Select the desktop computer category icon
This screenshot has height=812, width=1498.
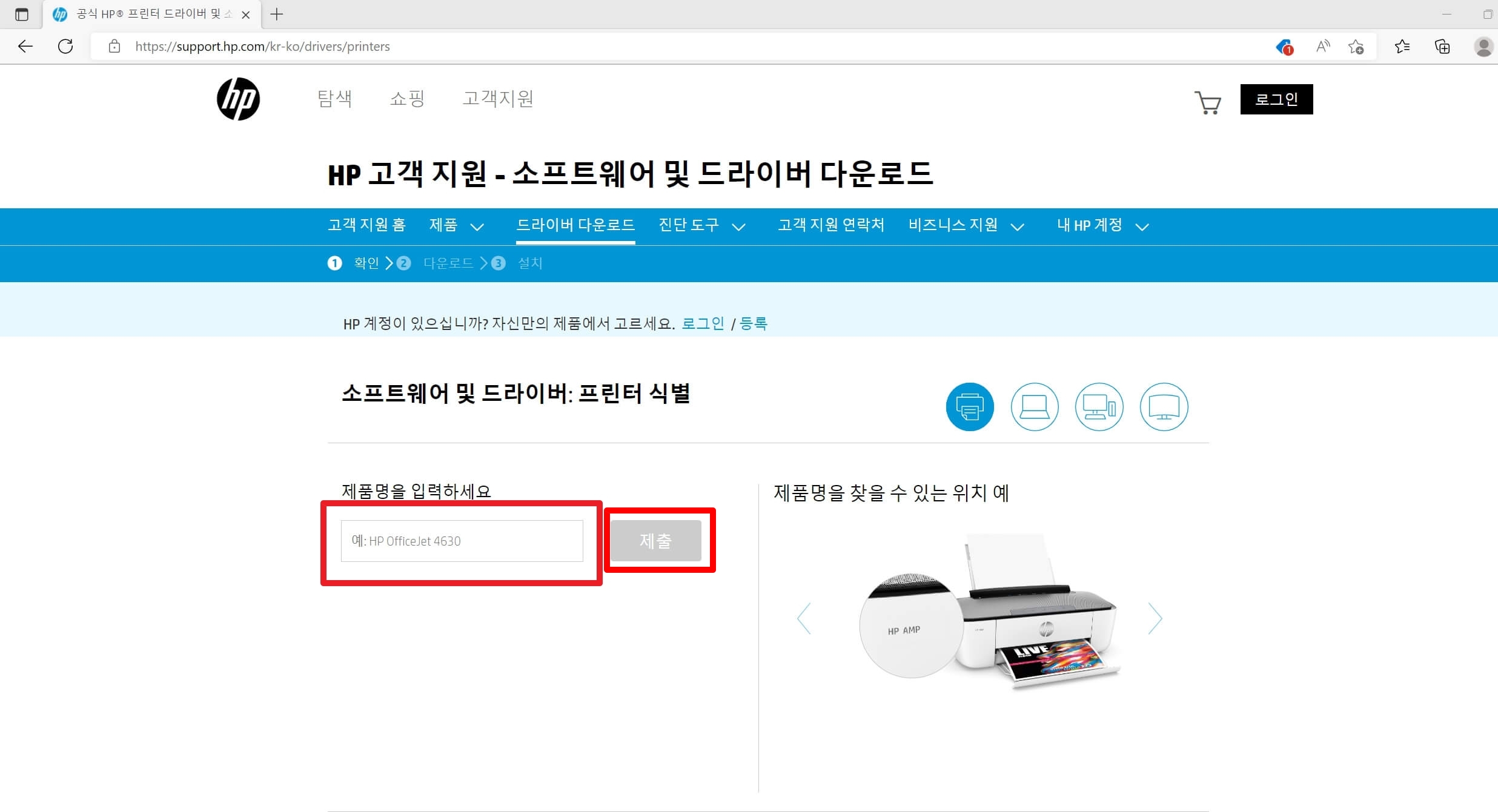[1099, 406]
